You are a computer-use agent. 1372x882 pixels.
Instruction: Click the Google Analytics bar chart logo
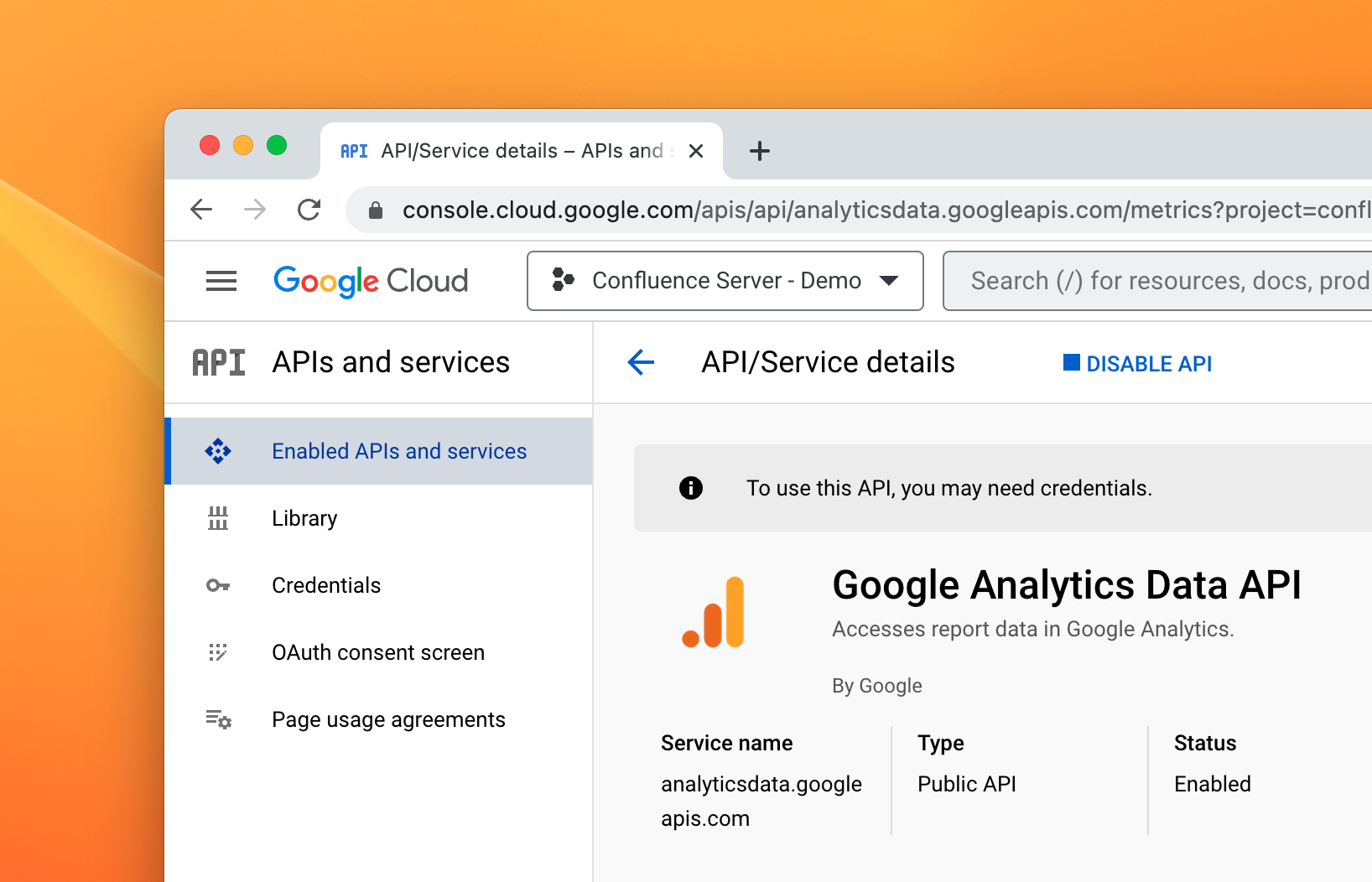[x=715, y=612]
